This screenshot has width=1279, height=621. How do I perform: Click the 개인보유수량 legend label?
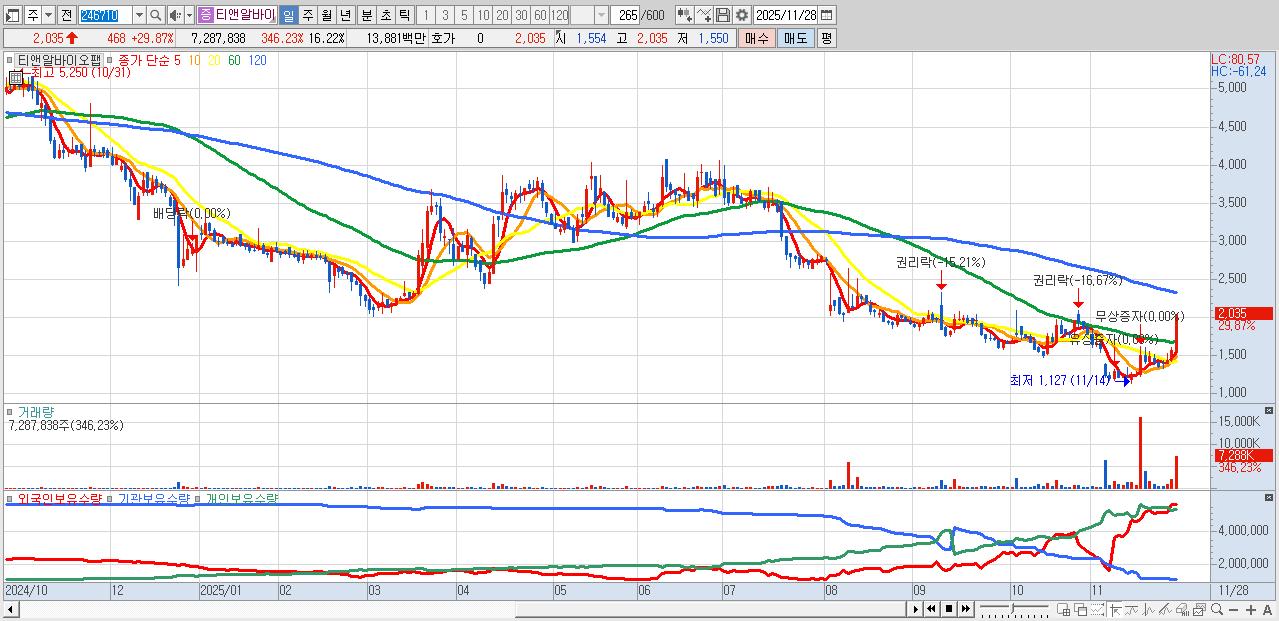coord(241,498)
